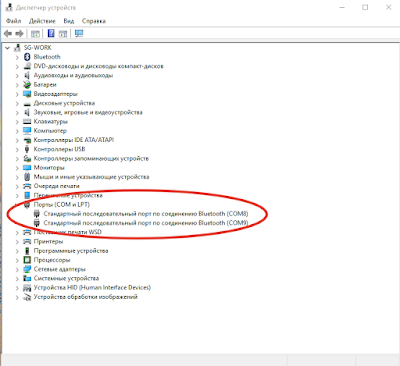
Task: Select the Компьютер row label
Action: (50, 131)
